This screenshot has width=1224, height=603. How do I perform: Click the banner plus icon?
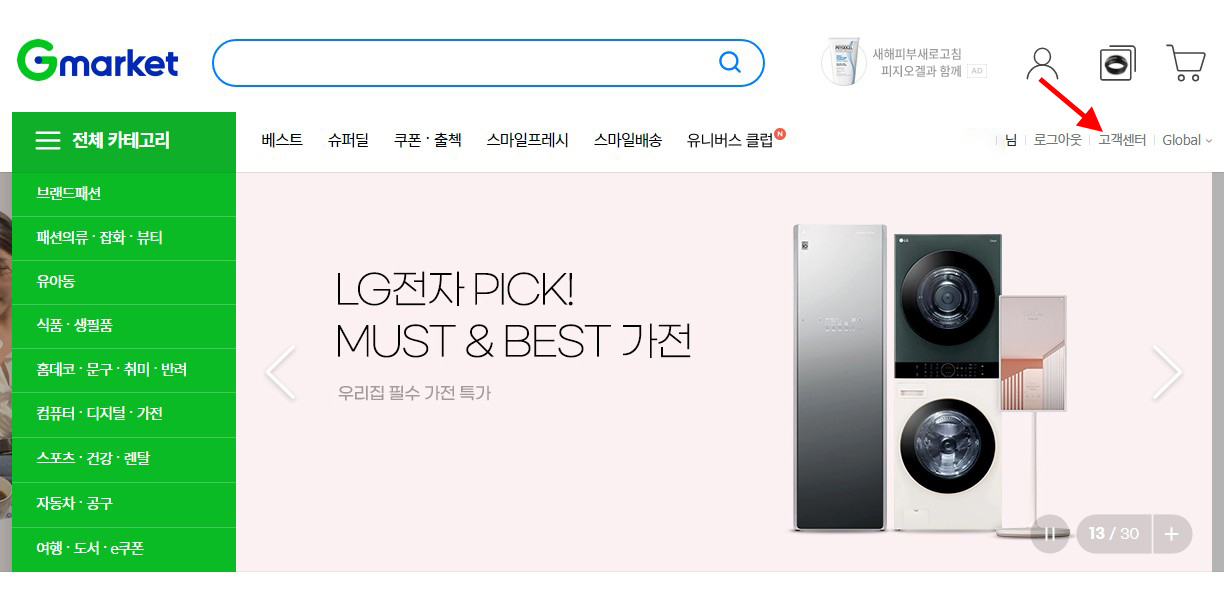pyautogui.click(x=1171, y=534)
